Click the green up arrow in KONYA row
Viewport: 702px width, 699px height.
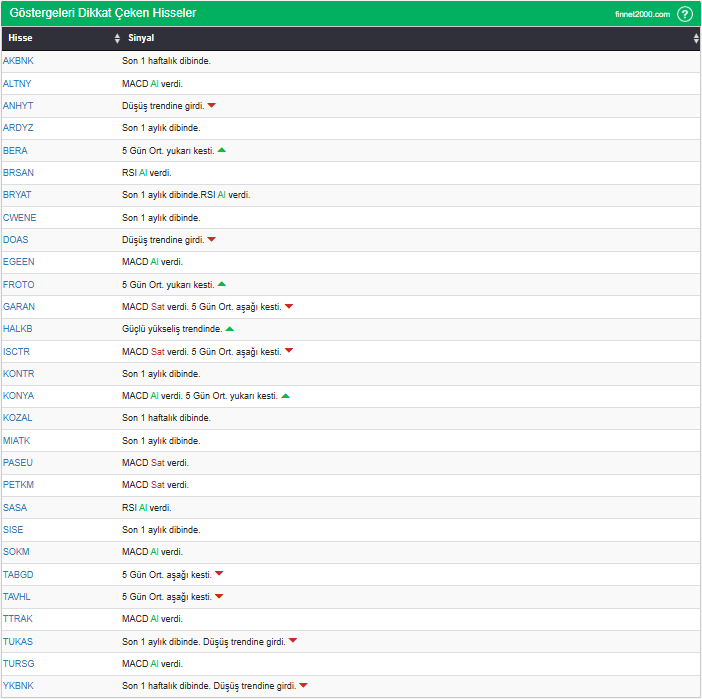(286, 396)
